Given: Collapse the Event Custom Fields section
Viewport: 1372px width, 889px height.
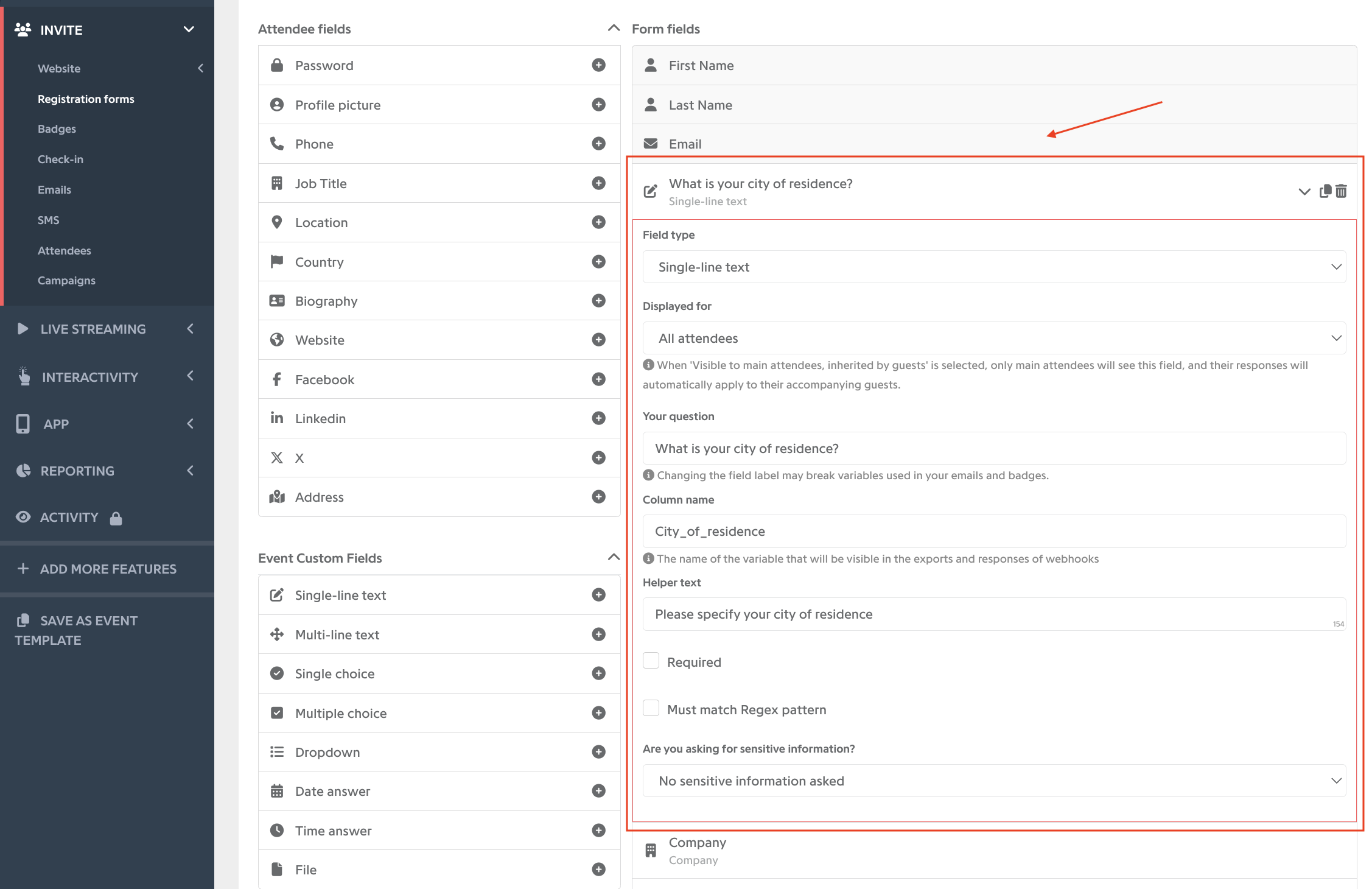Looking at the screenshot, I should coord(614,558).
